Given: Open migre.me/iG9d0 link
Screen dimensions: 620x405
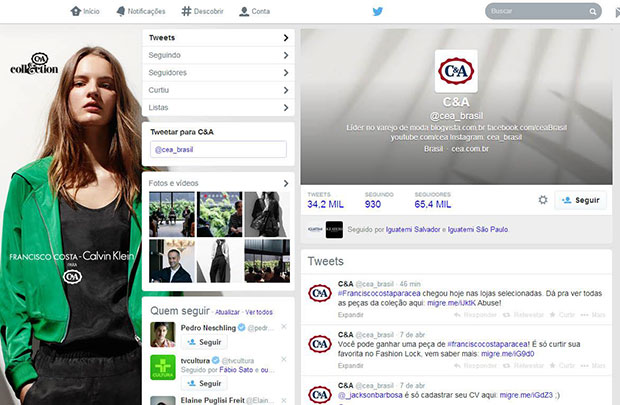Looking at the screenshot, I should point(507,354).
